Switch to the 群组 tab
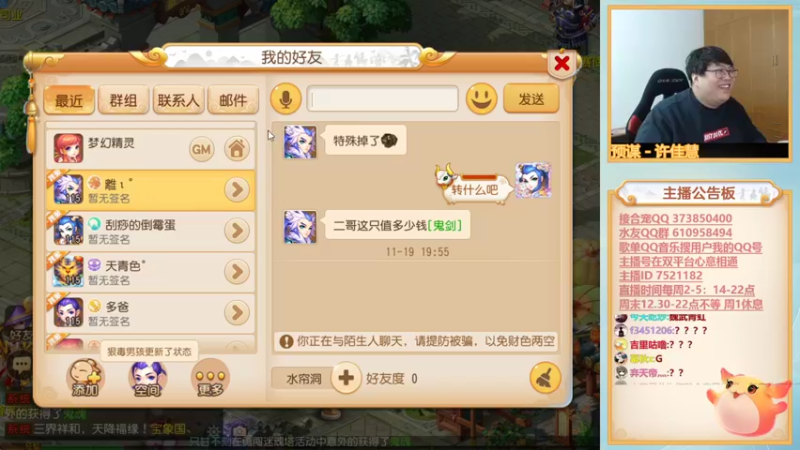 [123, 100]
